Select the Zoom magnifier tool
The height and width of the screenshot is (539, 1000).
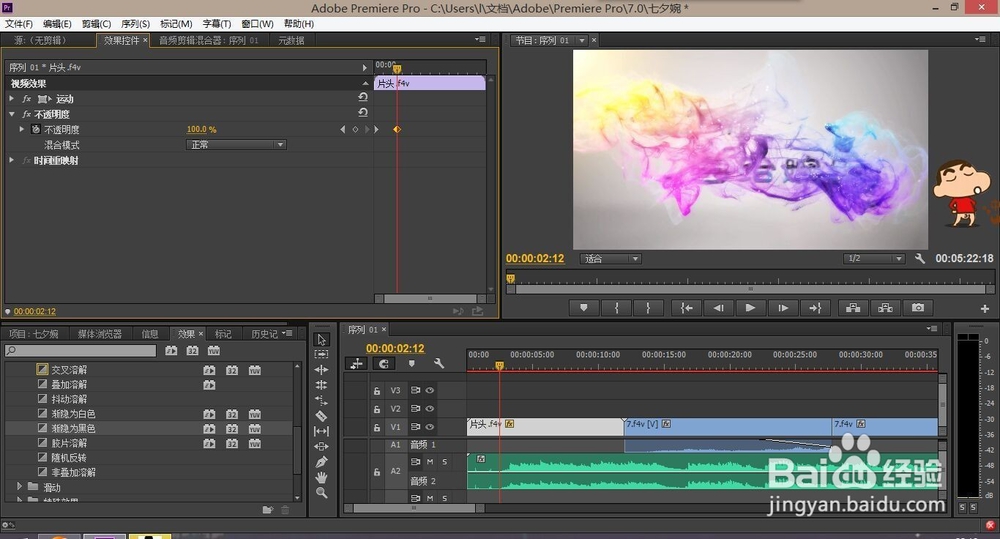tap(321, 492)
